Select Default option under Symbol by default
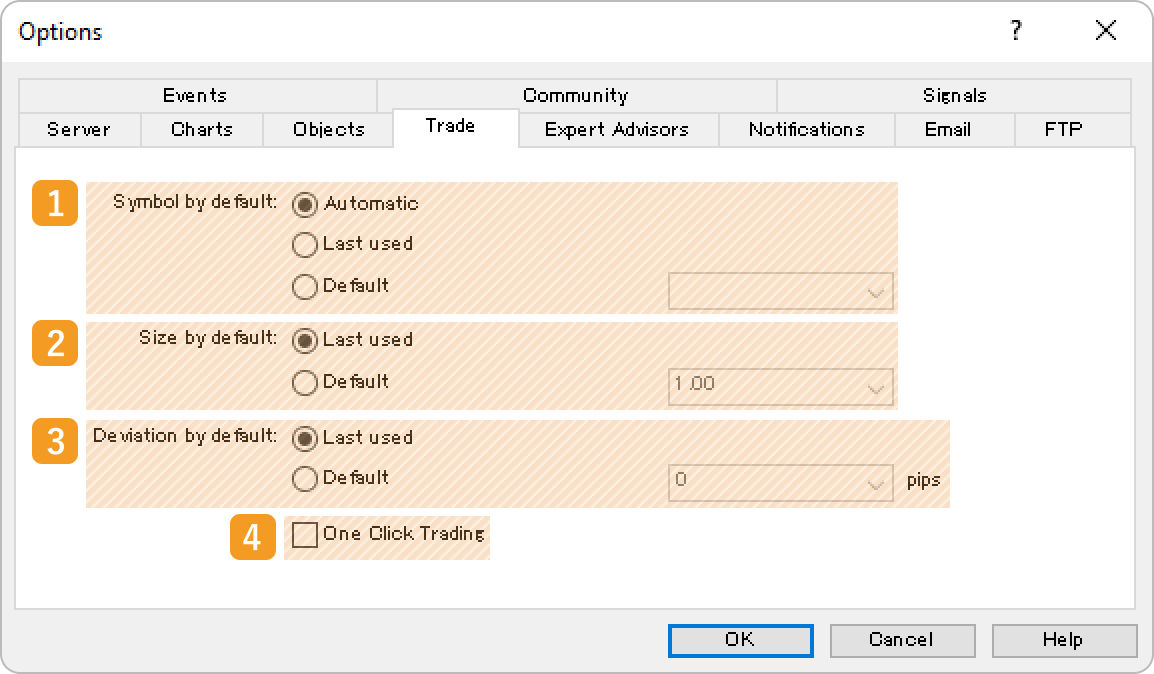1154x674 pixels. pos(304,286)
